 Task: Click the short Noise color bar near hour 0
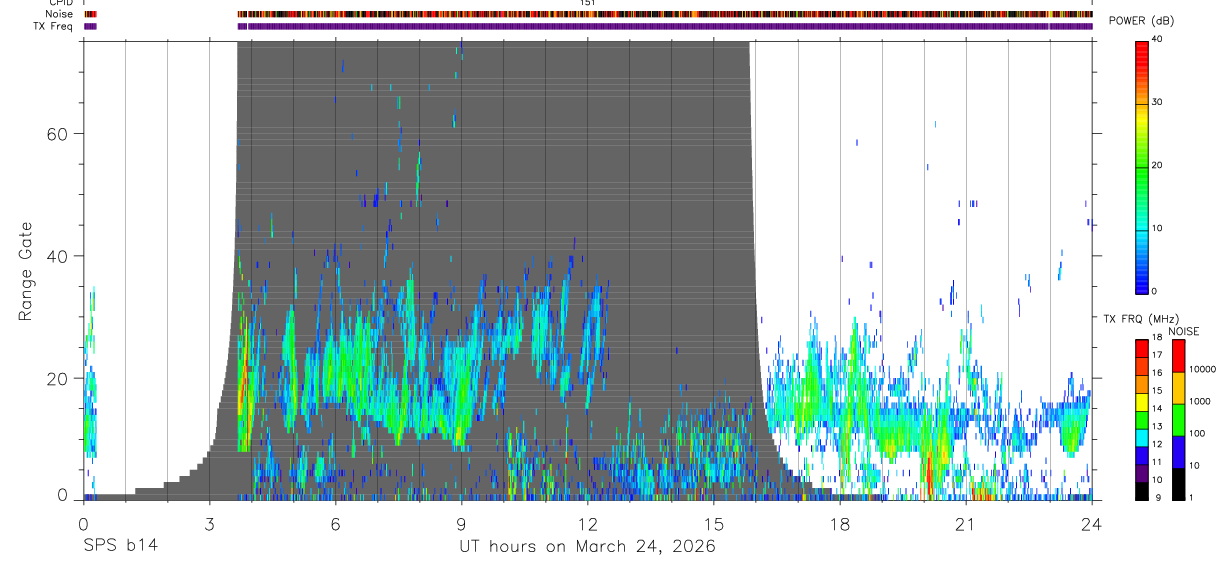[90, 14]
